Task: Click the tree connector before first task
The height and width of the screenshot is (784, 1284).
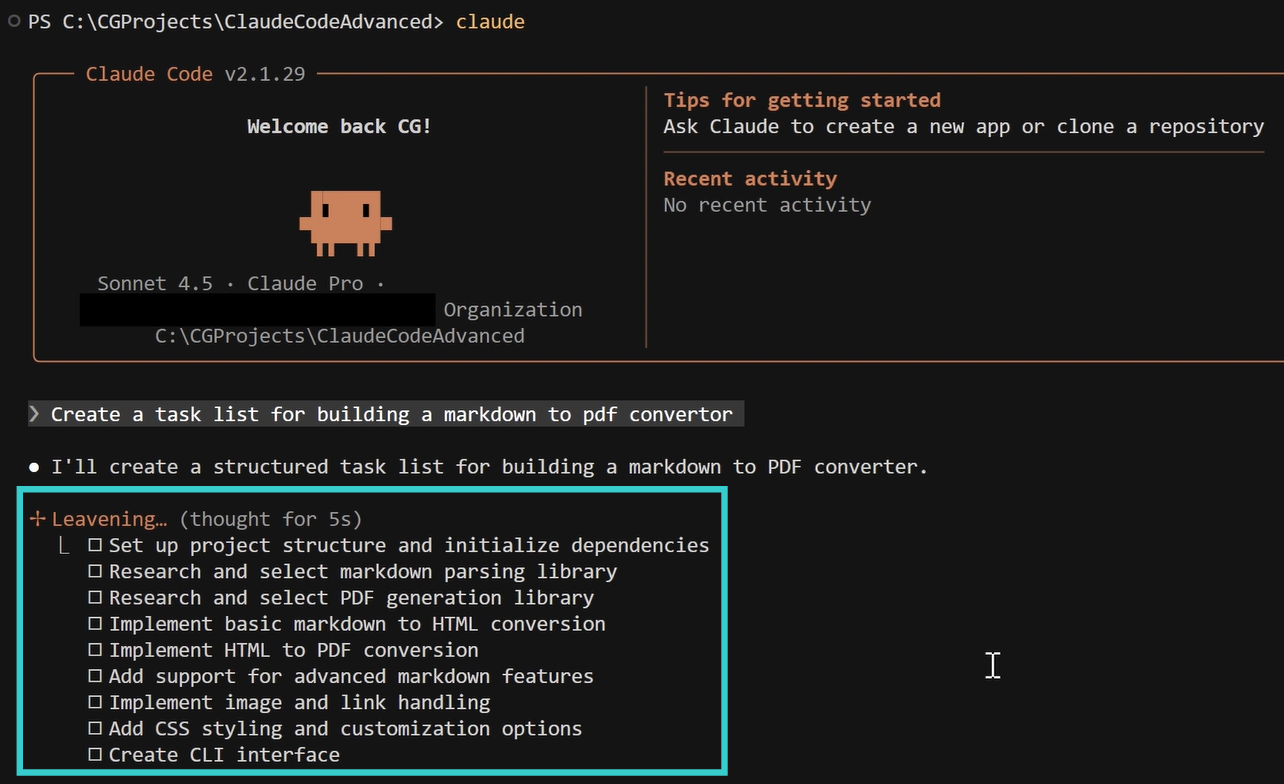Action: click(x=64, y=546)
